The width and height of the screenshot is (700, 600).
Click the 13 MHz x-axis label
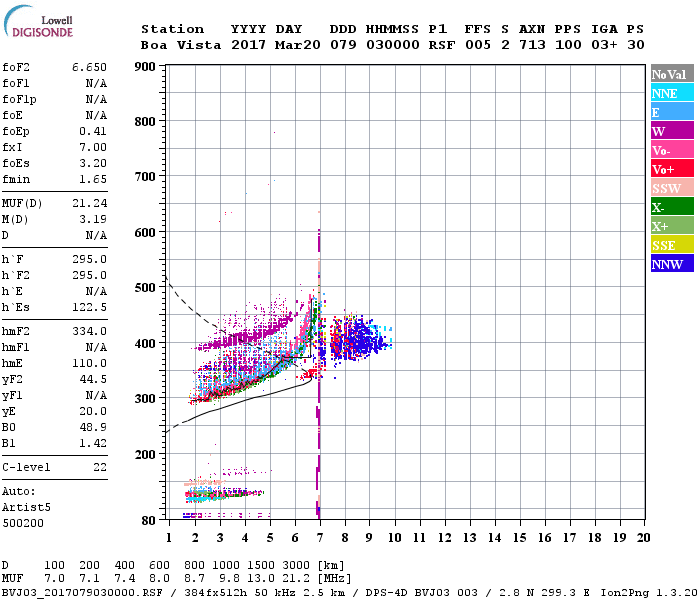pos(469,538)
